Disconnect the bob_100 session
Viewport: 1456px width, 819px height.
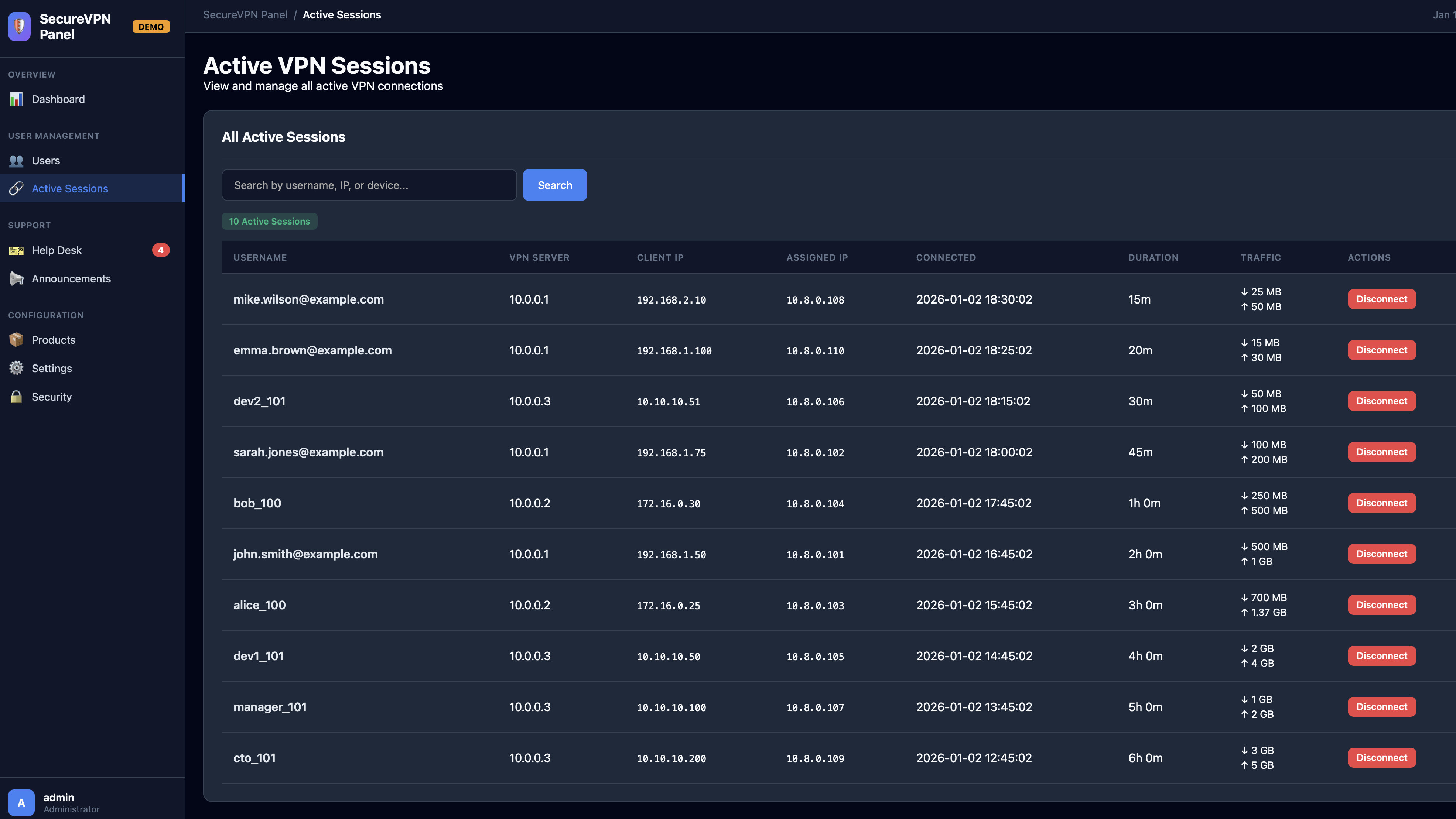[1381, 503]
